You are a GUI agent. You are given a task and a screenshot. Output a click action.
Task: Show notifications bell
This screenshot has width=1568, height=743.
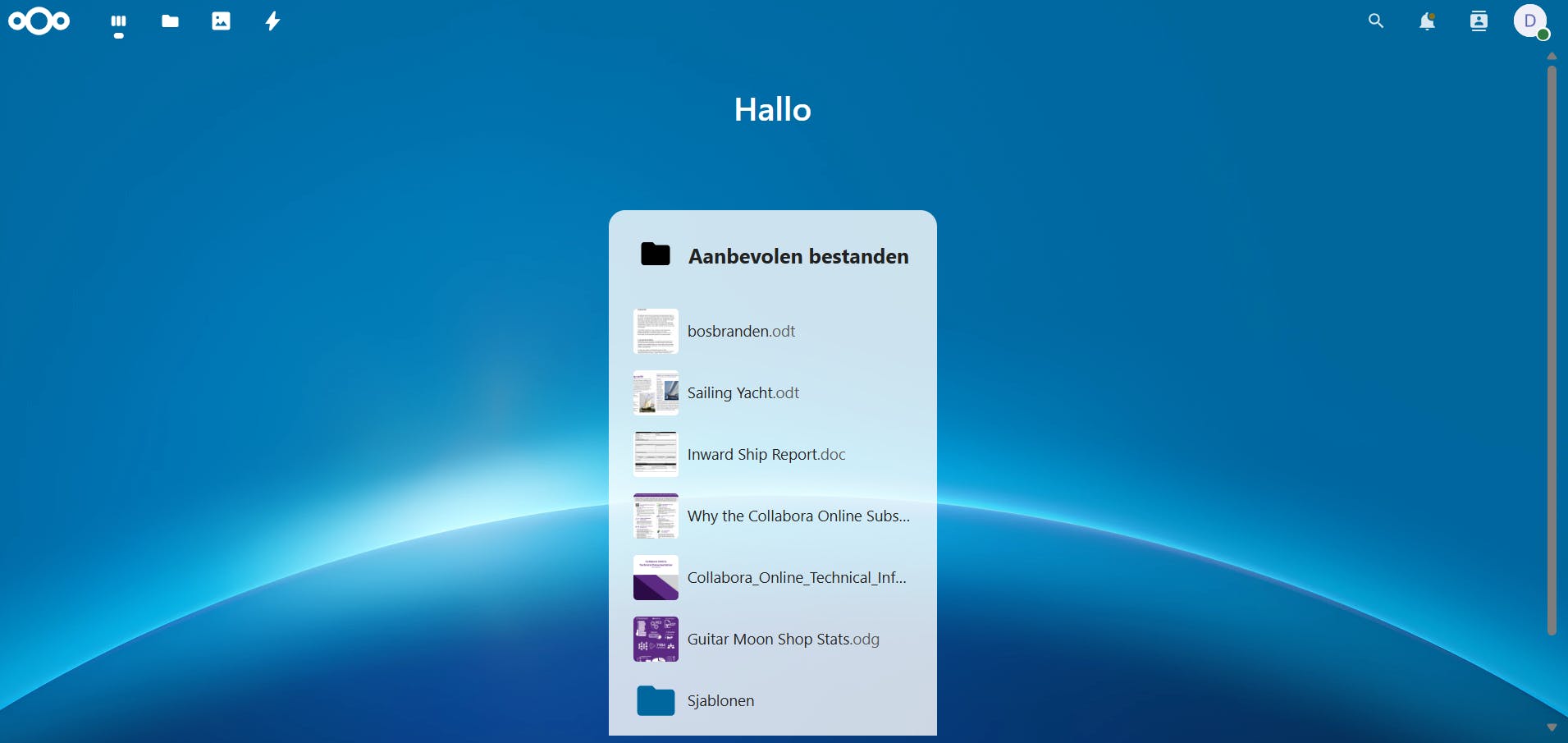tap(1428, 21)
